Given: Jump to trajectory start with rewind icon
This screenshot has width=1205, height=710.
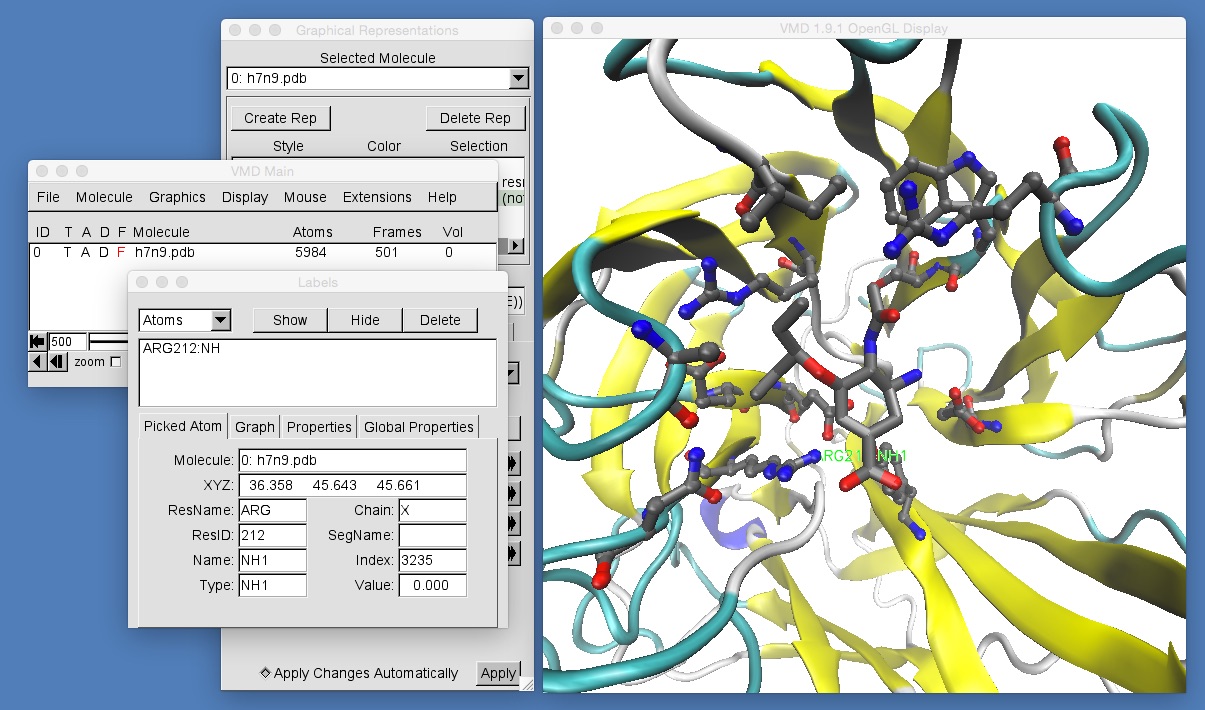Looking at the screenshot, I should click(38, 341).
